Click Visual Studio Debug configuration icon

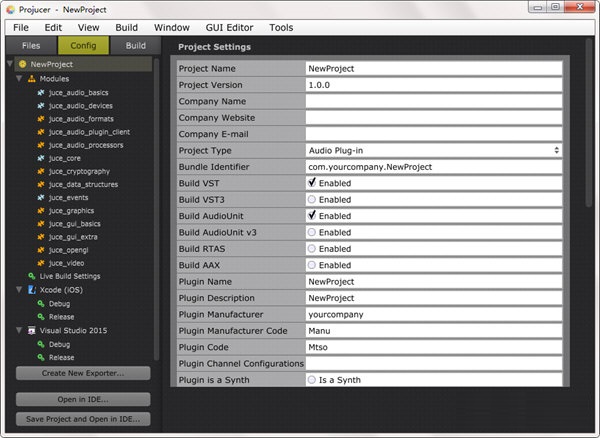click(41, 344)
